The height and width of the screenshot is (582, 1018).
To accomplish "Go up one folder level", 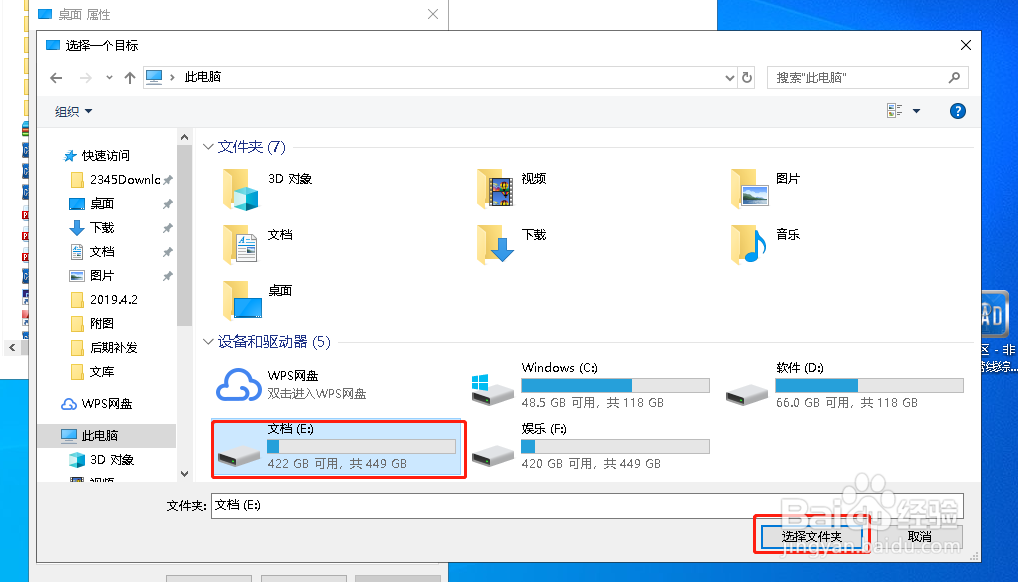I will [130, 78].
